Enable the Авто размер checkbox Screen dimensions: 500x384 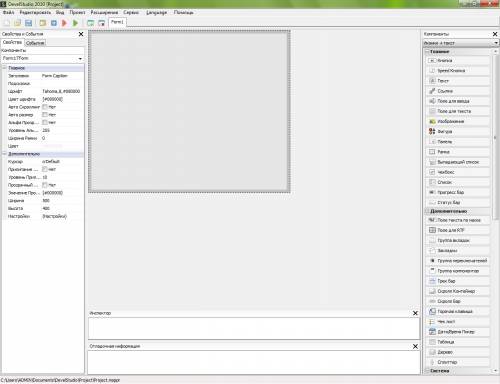coord(45,115)
